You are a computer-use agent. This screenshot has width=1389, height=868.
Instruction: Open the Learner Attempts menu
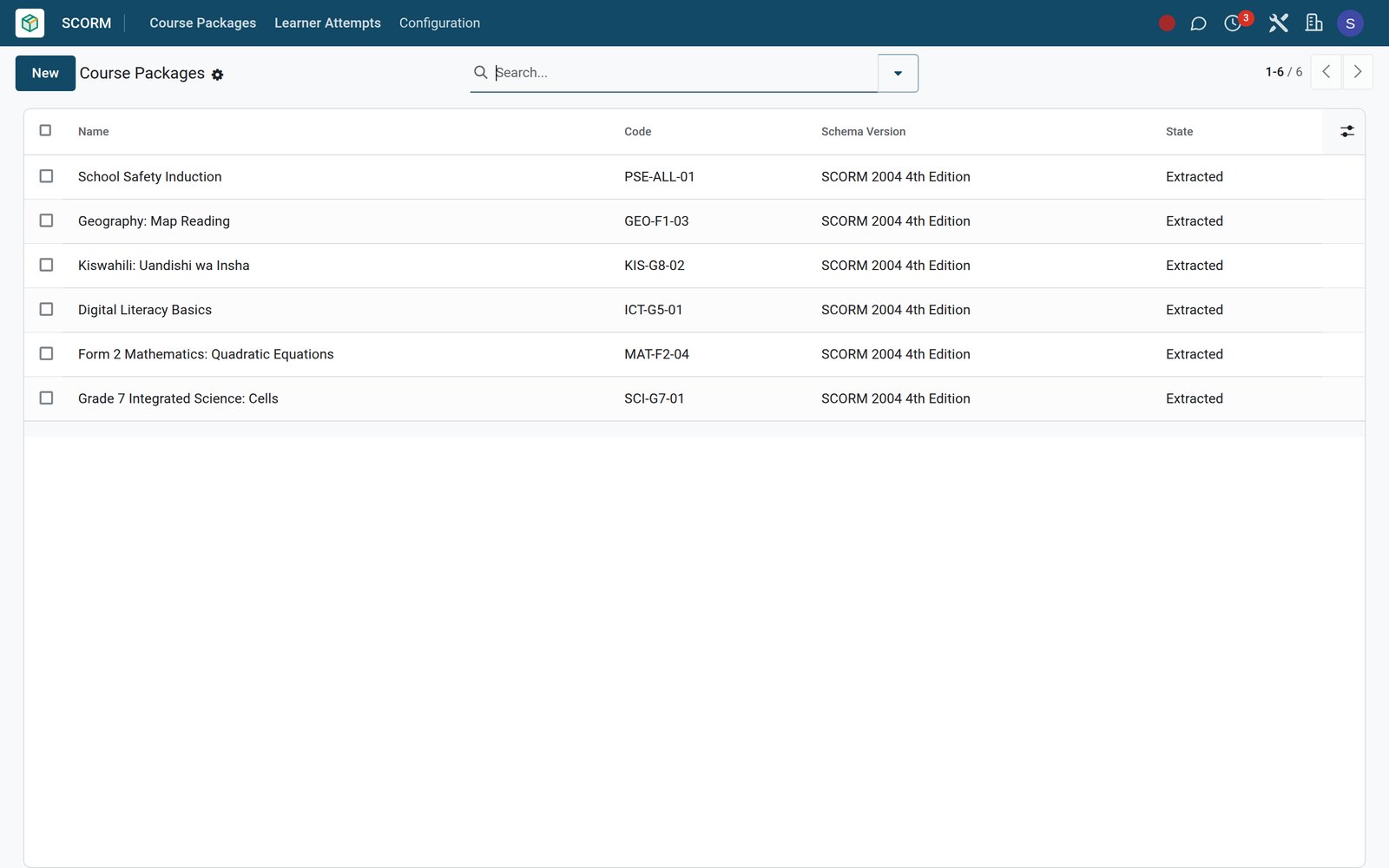(327, 23)
